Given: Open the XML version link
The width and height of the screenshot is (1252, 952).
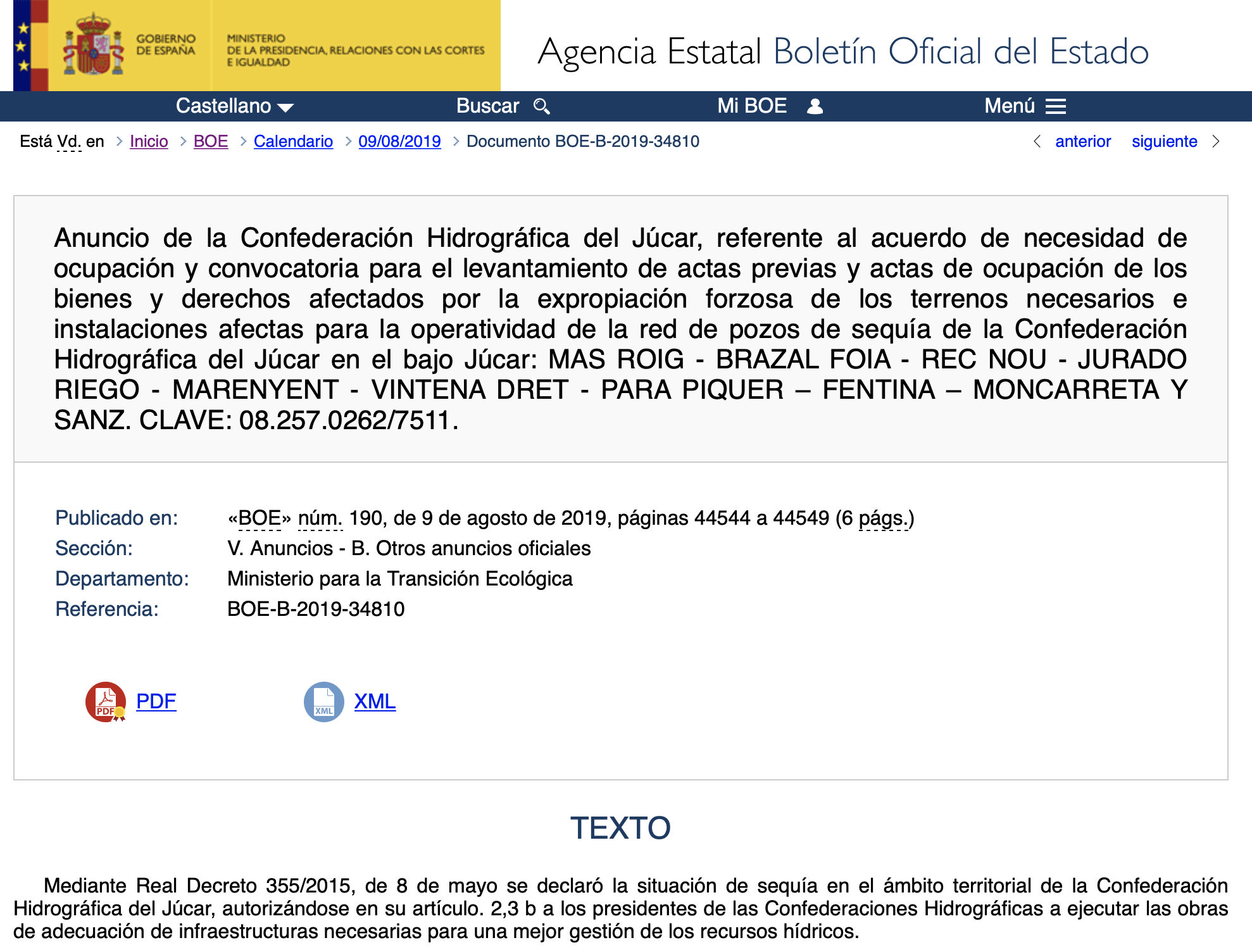Looking at the screenshot, I should tap(375, 701).
